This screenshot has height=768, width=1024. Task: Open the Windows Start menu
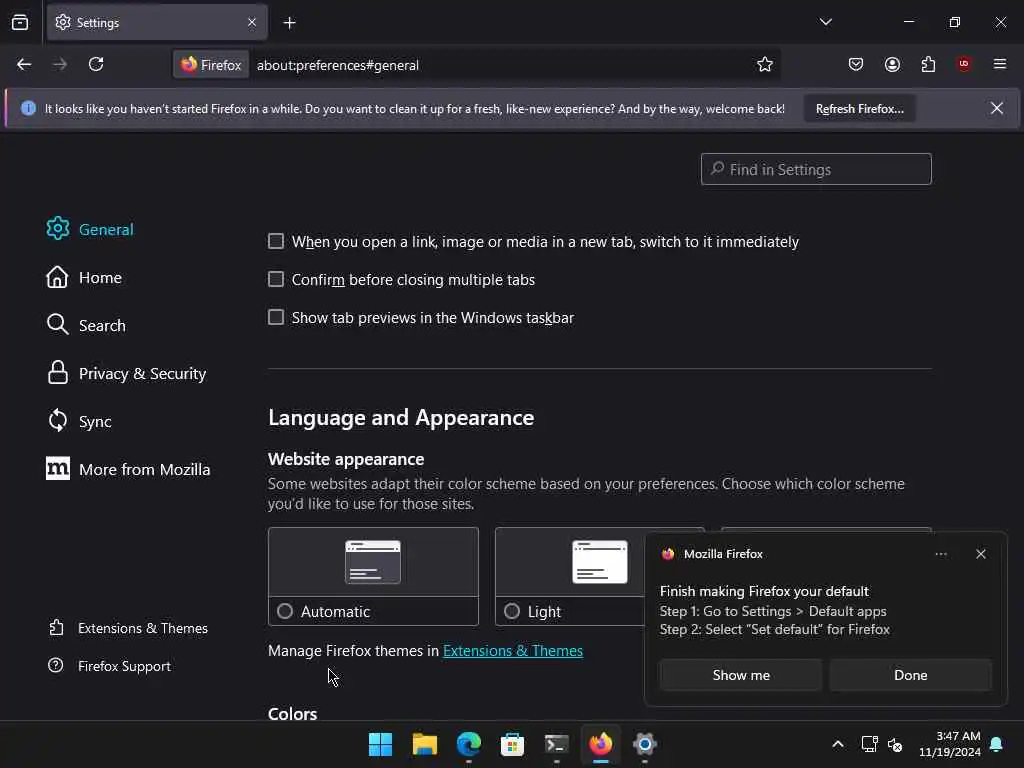pos(380,744)
